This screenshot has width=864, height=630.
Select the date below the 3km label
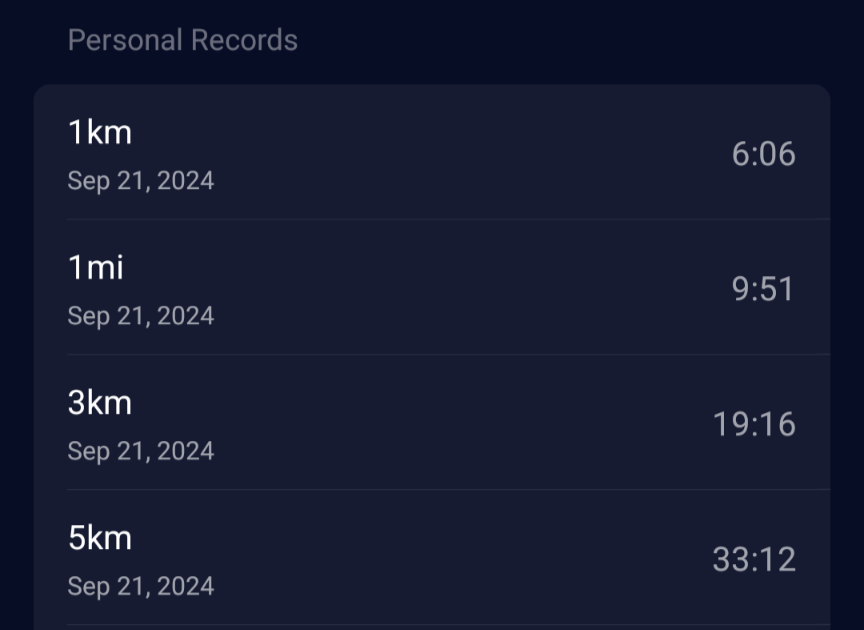[x=141, y=451]
